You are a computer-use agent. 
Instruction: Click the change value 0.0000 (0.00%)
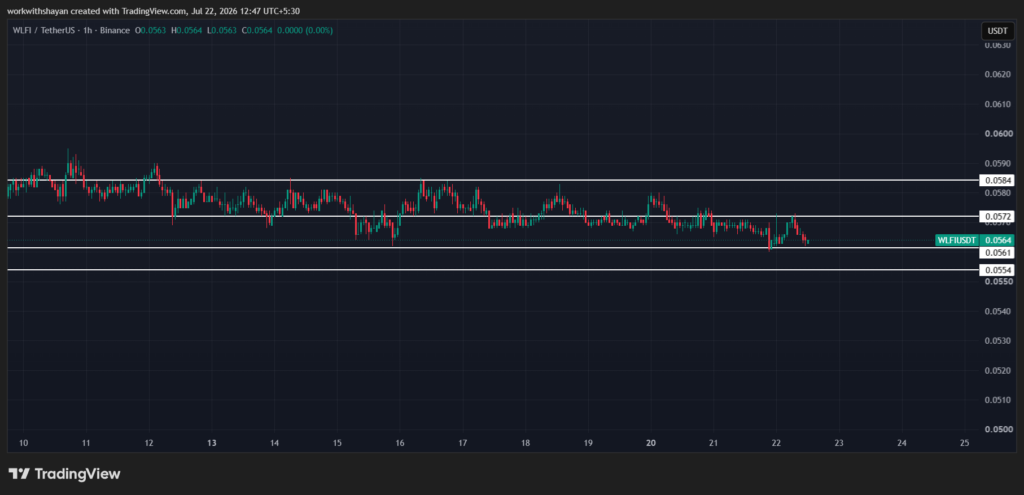(x=305, y=30)
